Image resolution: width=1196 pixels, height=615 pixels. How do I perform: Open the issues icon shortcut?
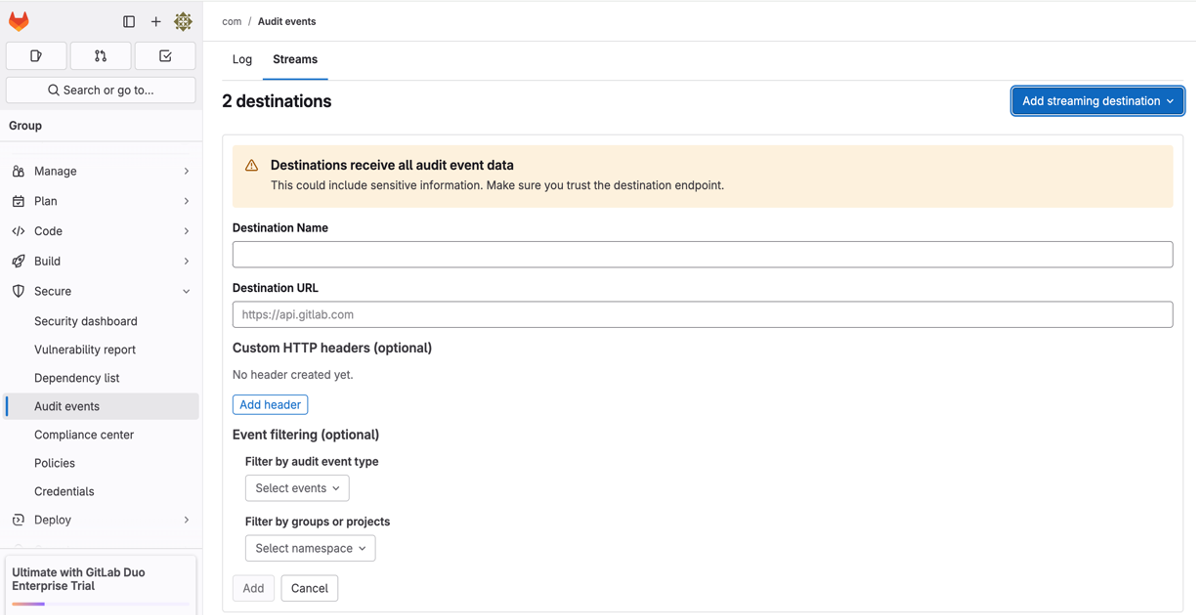click(x=36, y=56)
